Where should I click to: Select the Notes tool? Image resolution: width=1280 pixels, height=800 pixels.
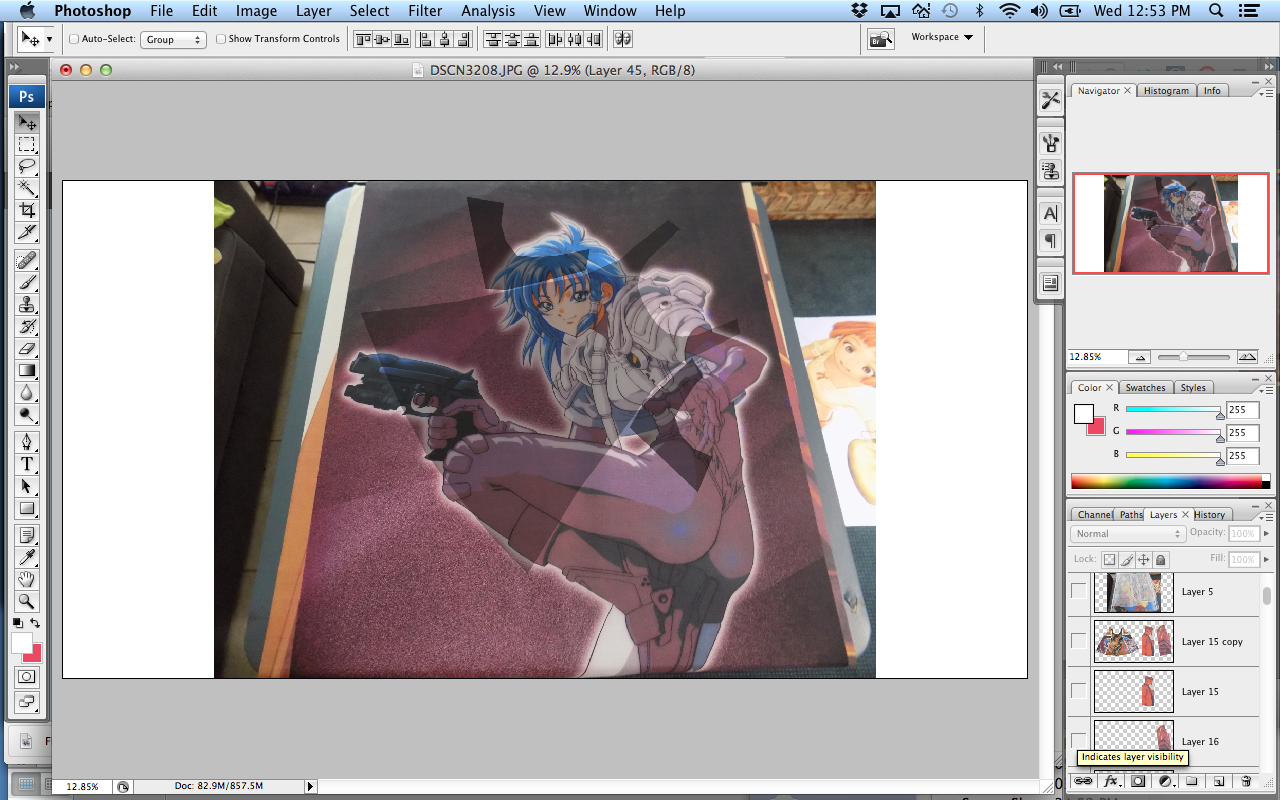click(x=27, y=535)
